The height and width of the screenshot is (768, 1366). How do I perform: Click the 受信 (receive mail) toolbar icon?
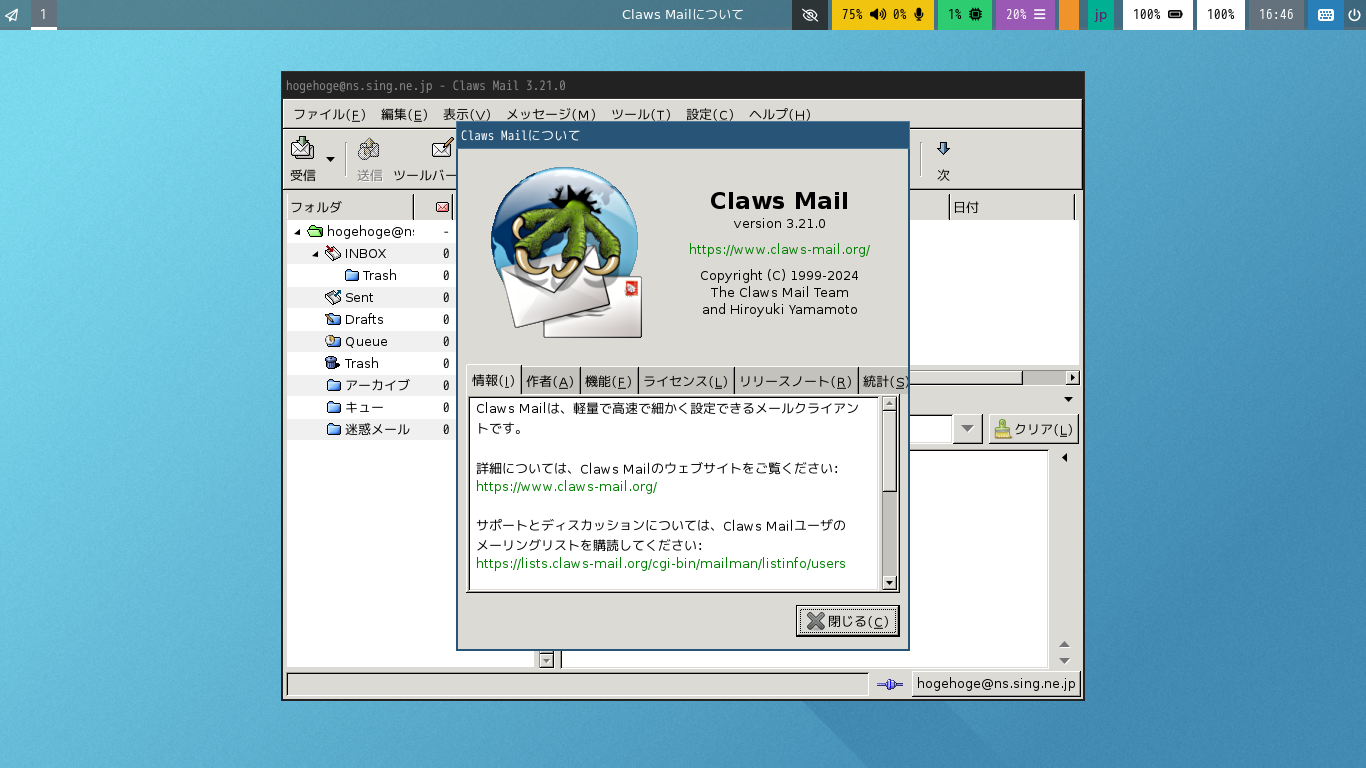pos(302,148)
